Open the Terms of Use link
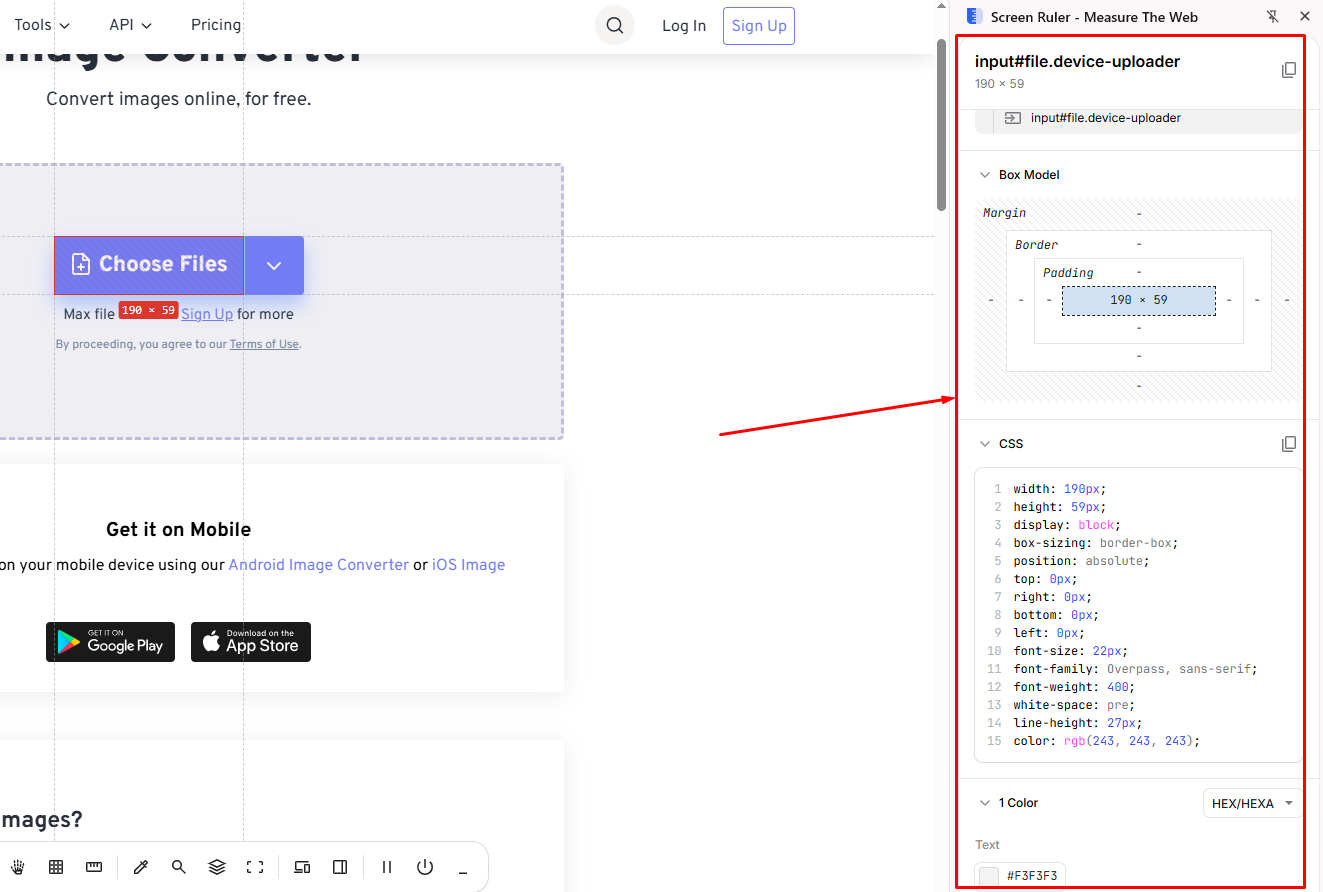The image size is (1323, 892). pos(263,343)
